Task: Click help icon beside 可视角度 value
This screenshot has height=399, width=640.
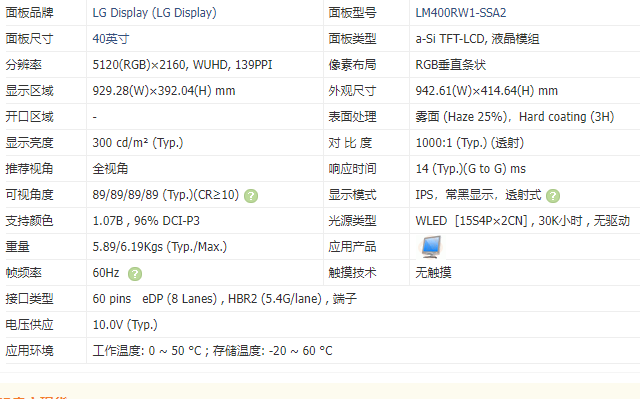Action: [x=251, y=196]
